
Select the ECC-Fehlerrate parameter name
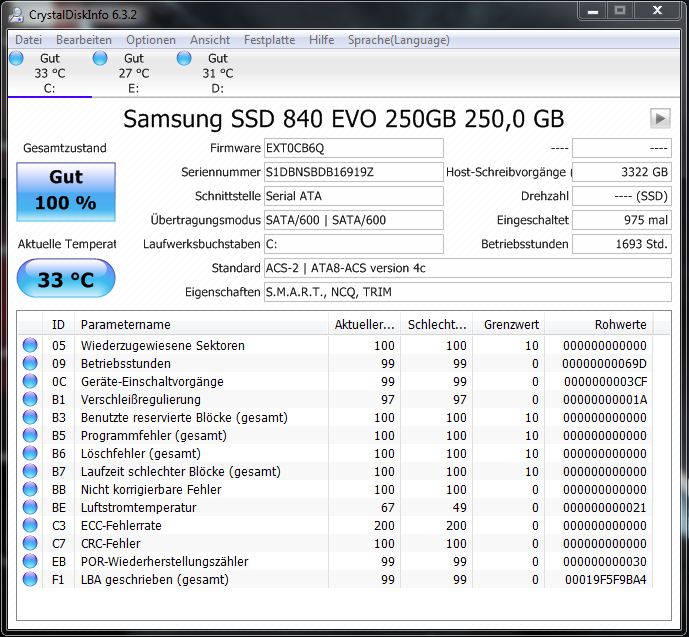coord(121,526)
